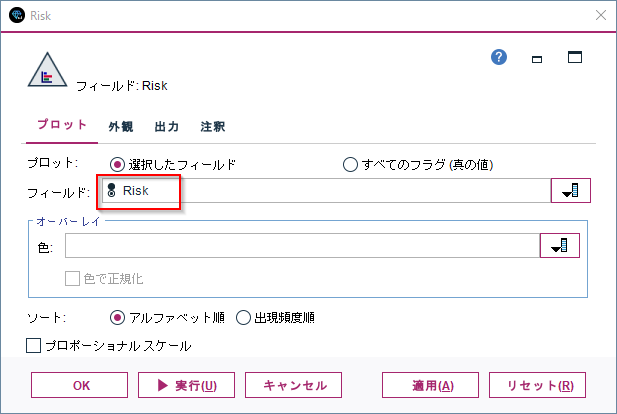
Task: Enable 色で正規化 checkbox
Action: (x=72, y=279)
